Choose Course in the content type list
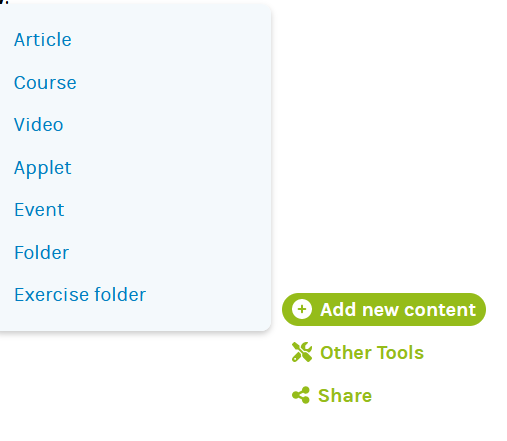The image size is (507, 441). click(45, 82)
